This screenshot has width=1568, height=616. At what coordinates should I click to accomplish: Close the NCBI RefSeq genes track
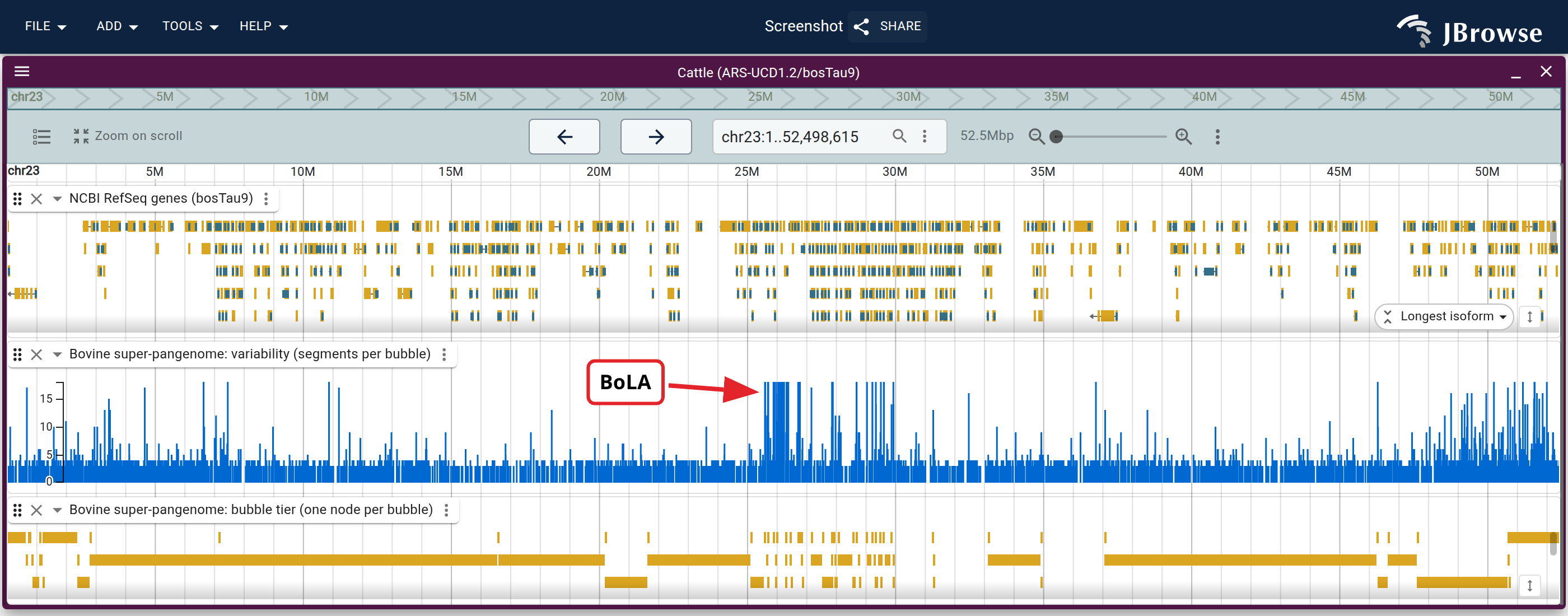[36, 198]
